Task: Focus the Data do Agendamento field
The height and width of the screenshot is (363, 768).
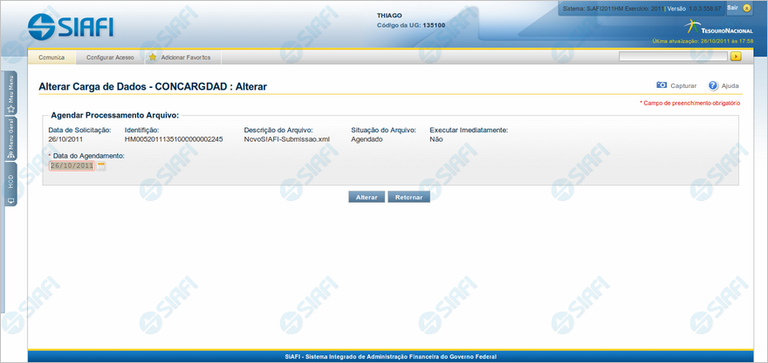Action: point(72,166)
